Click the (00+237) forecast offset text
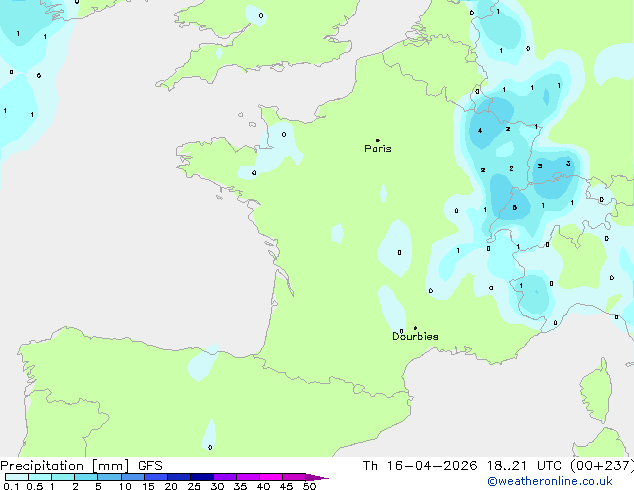The image size is (634, 490). pyautogui.click(x=602, y=466)
